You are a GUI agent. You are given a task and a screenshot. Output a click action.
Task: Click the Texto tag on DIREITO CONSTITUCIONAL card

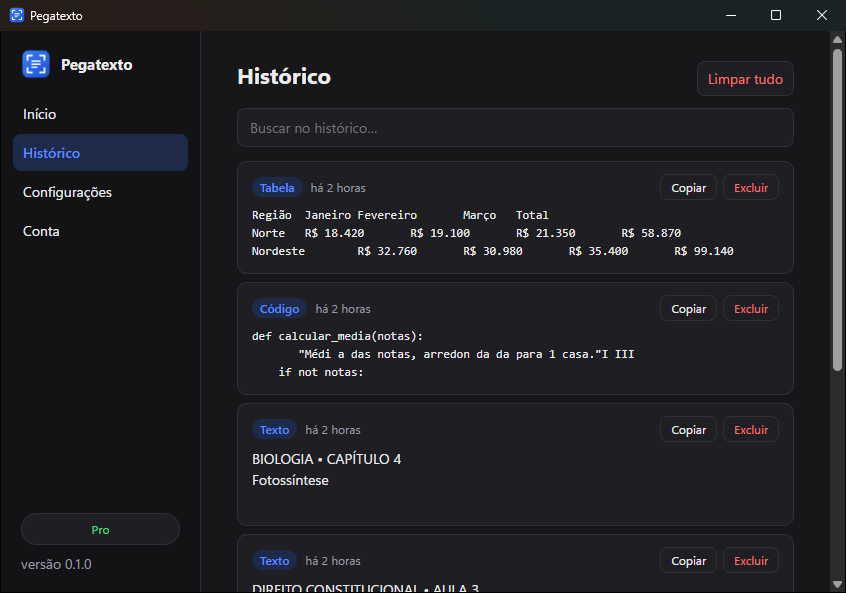tap(274, 561)
